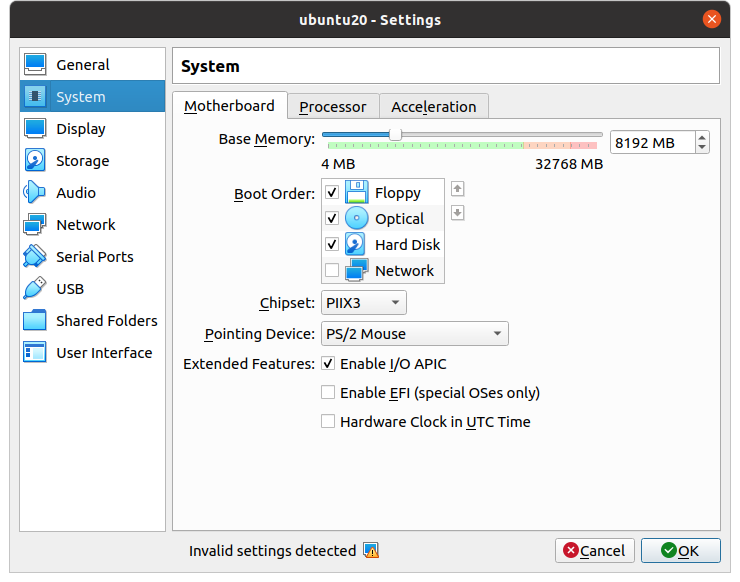Open User Interface via window icon
Viewport: 740px width, 582px height.
35,353
